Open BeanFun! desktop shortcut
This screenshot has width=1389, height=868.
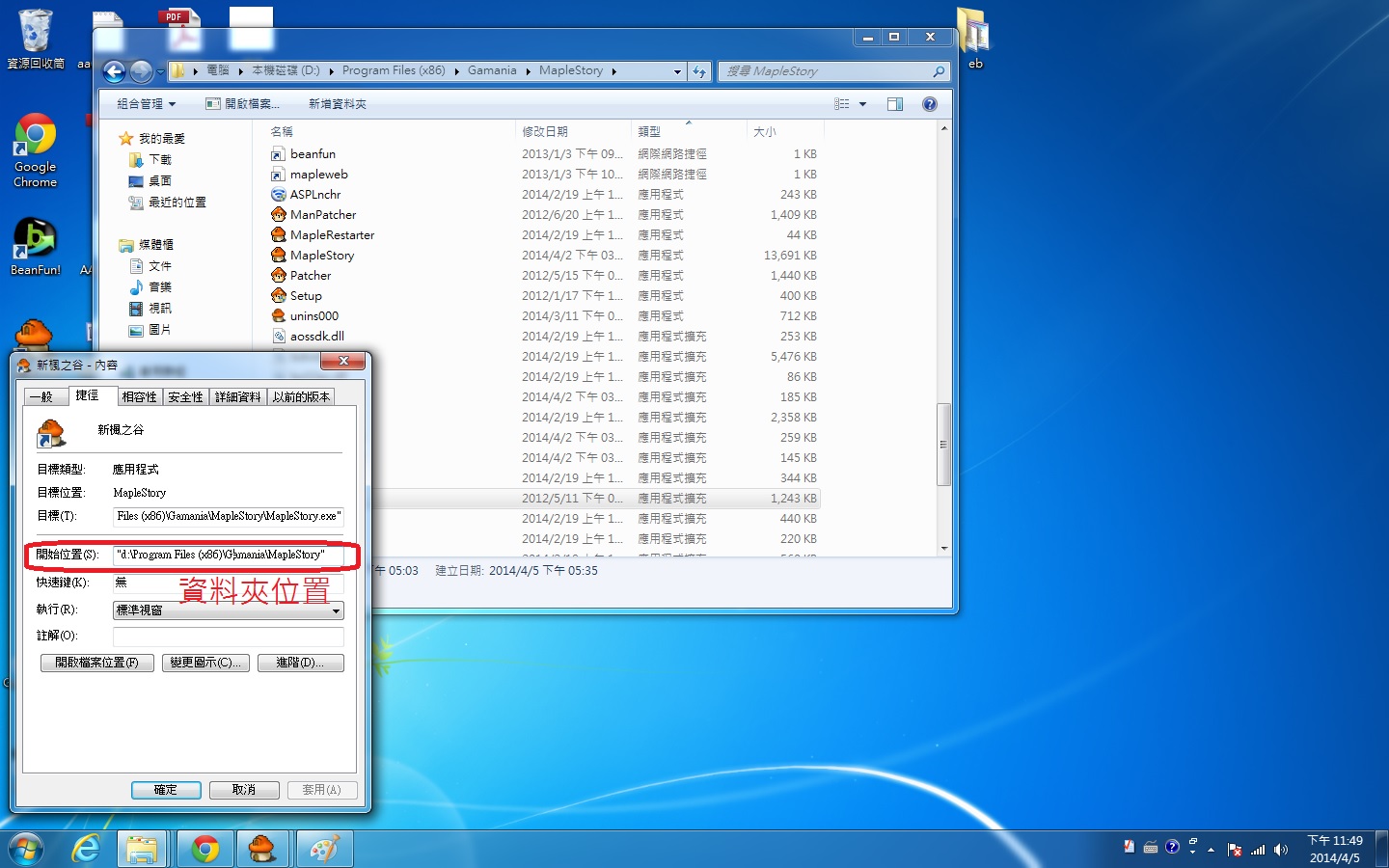click(x=35, y=246)
